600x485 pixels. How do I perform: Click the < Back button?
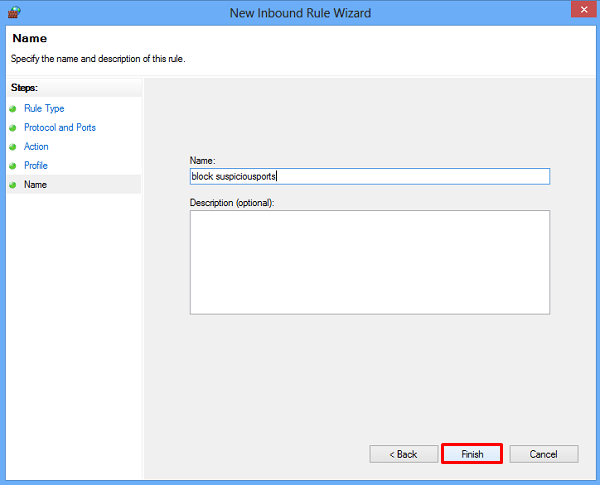(x=404, y=454)
